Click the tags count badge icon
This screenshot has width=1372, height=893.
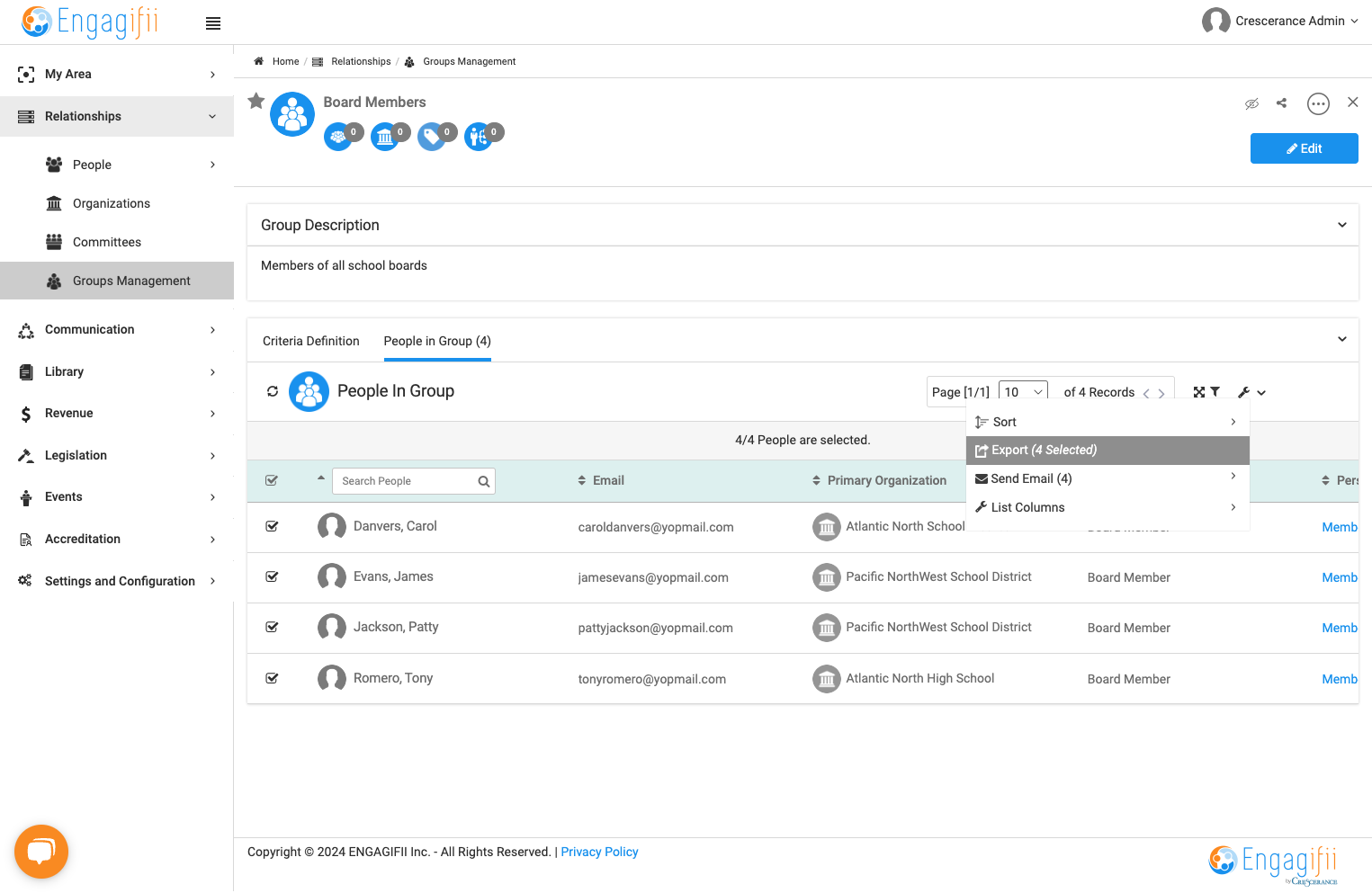tap(433, 137)
